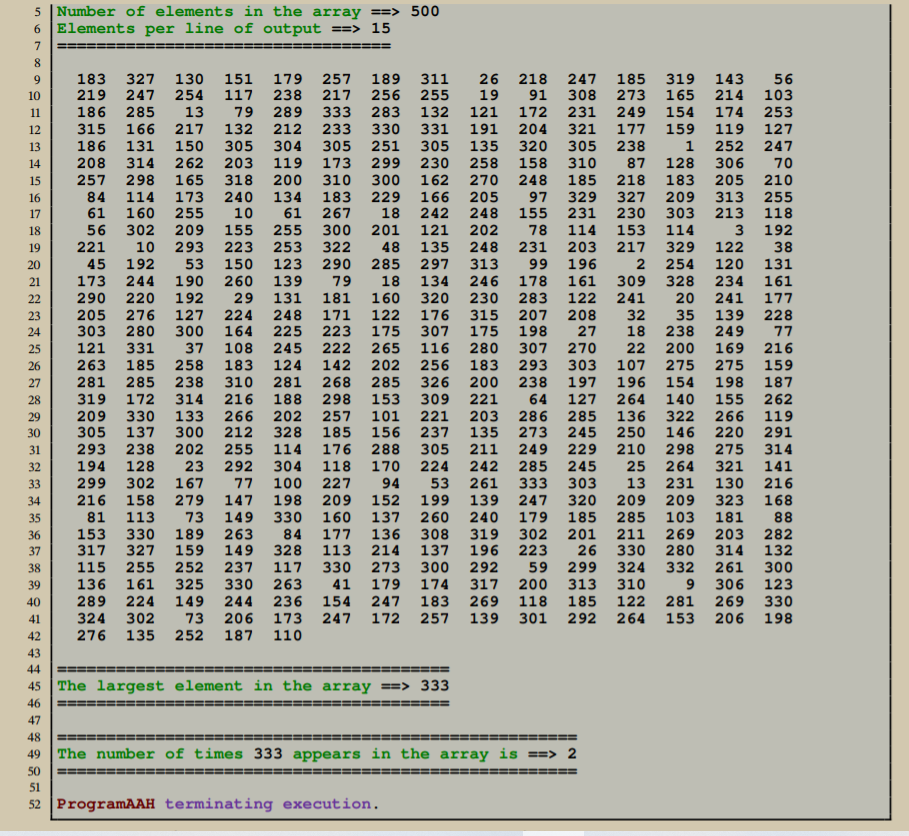This screenshot has width=909, height=836.
Task: Select the value 333 inside the array on line 33
Action: 533,483
